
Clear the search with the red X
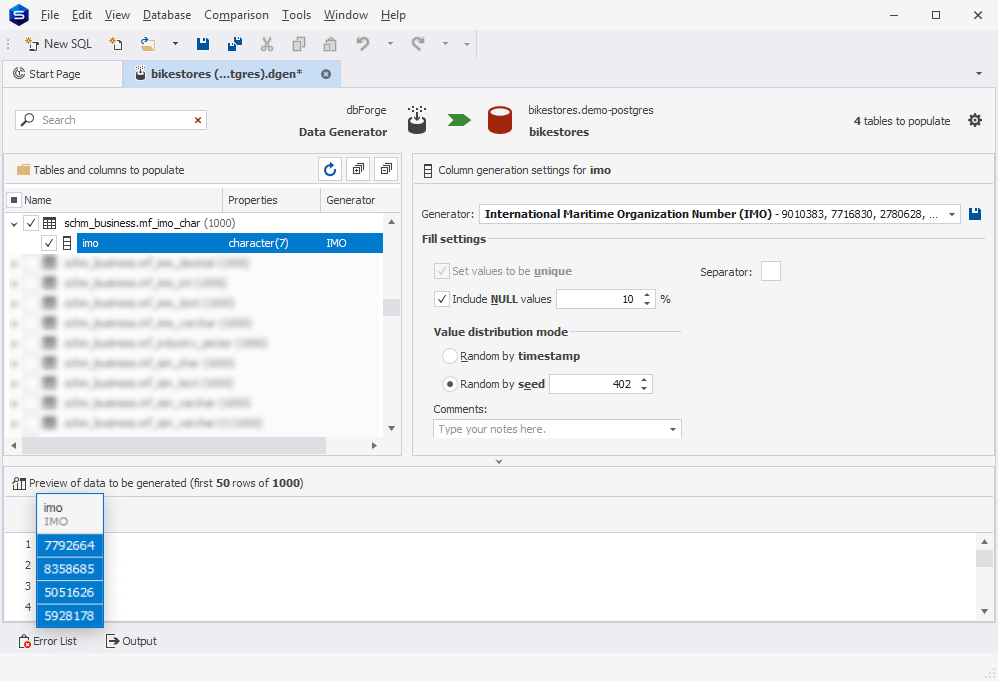tap(198, 120)
